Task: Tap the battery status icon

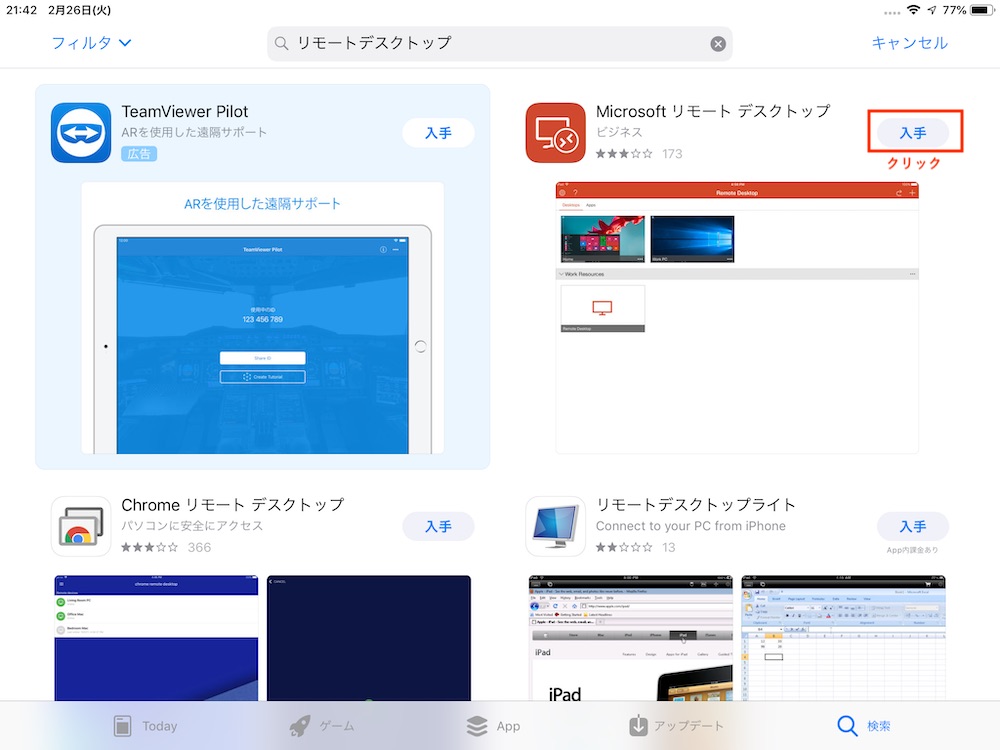Action: [982, 10]
